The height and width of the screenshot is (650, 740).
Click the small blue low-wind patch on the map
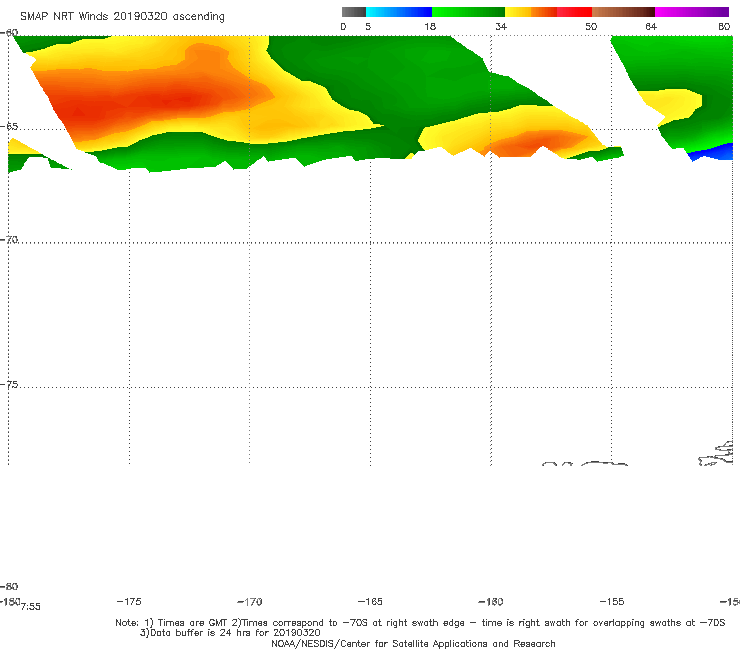pos(713,152)
